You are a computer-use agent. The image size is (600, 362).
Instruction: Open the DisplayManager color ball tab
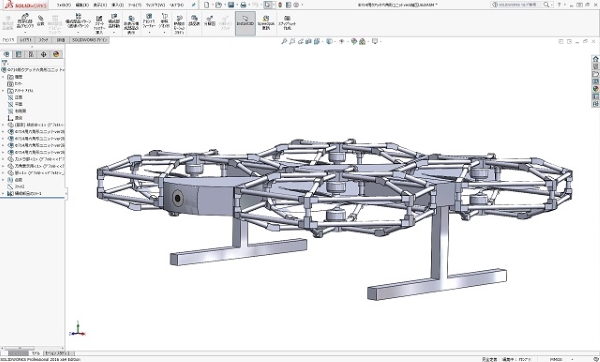pos(56,54)
